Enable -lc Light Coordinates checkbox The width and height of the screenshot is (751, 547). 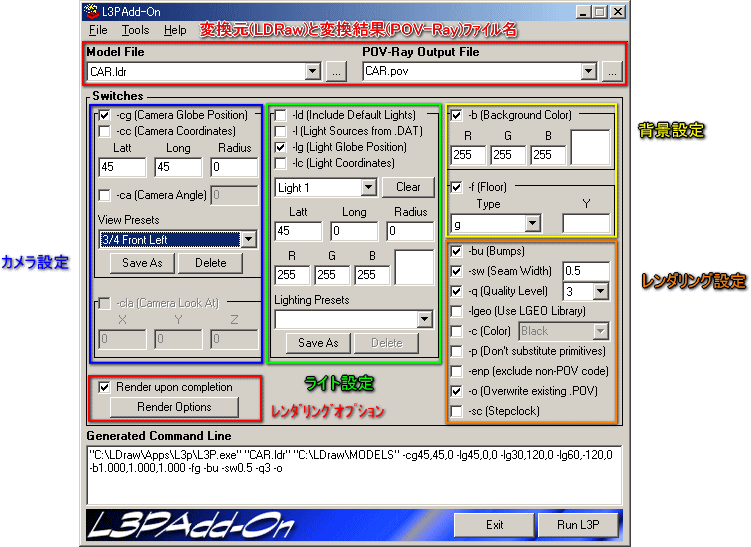click(x=281, y=163)
